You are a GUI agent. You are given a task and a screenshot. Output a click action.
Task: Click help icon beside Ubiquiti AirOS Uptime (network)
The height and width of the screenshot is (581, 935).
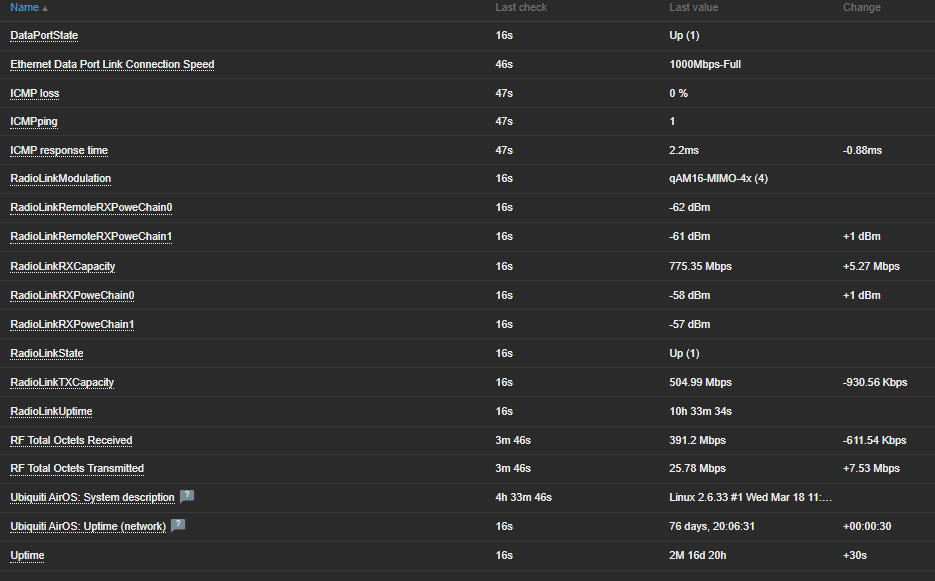pyautogui.click(x=178, y=525)
